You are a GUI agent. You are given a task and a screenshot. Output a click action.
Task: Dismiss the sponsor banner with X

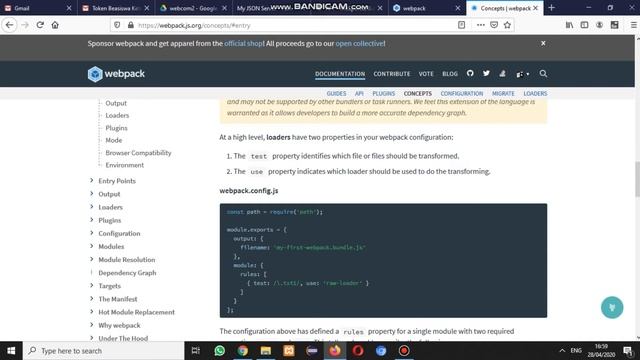point(543,43)
